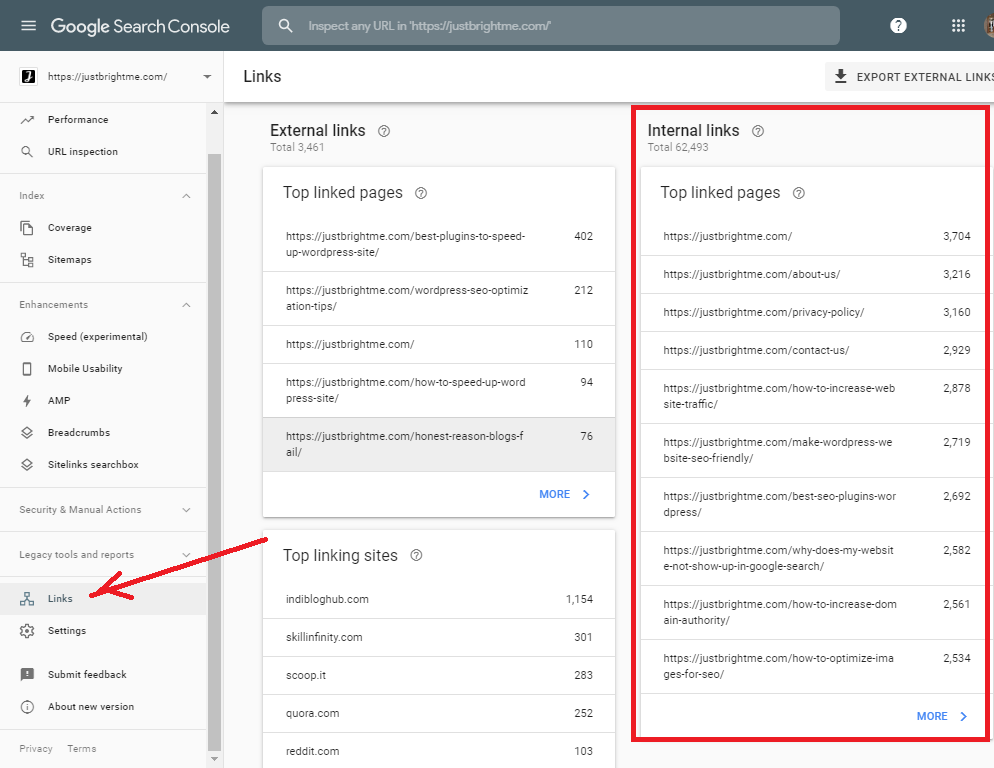Click the Links network icon
The image size is (994, 768).
point(27,599)
